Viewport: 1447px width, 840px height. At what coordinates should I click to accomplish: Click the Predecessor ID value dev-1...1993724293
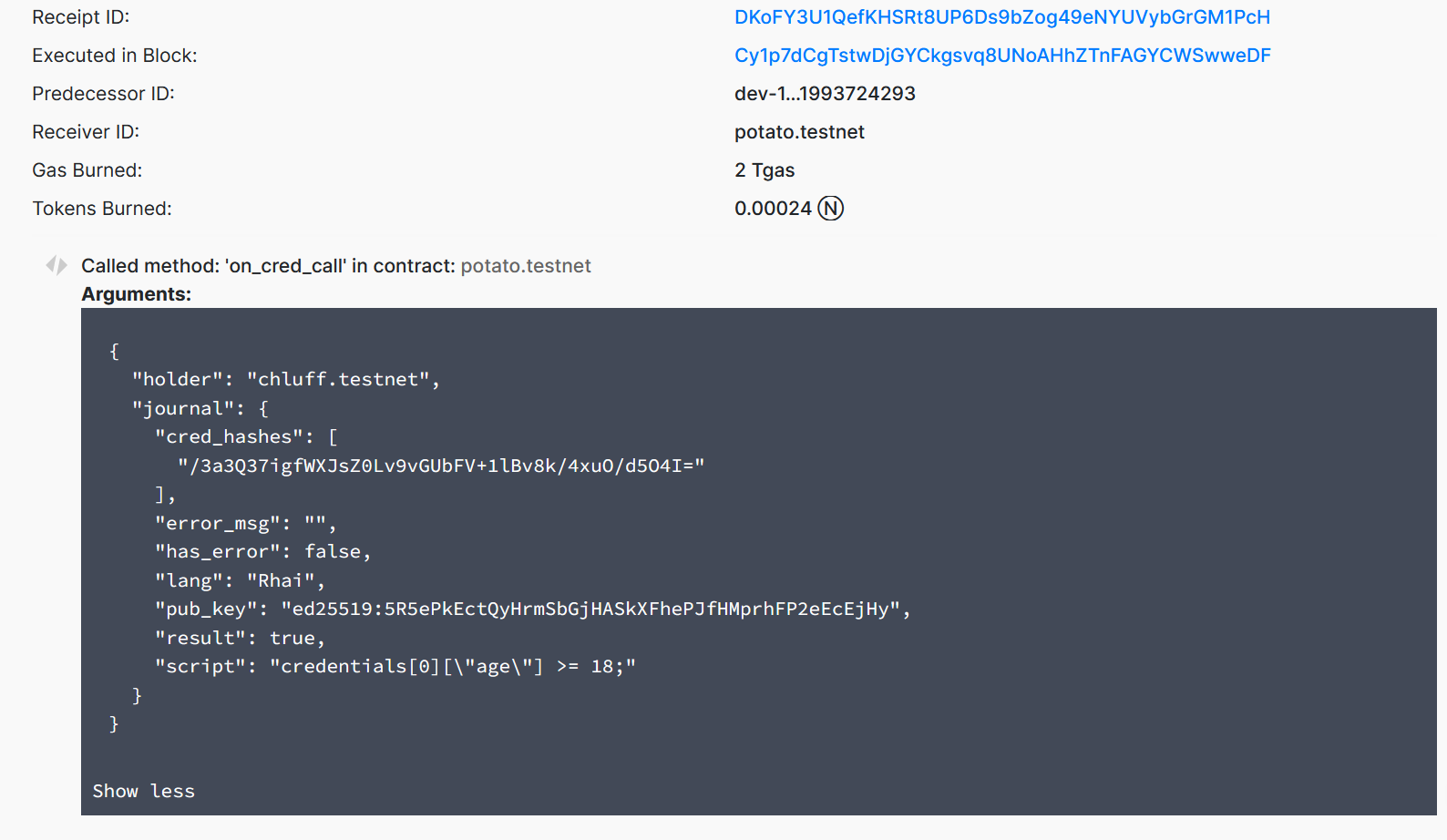(x=824, y=94)
